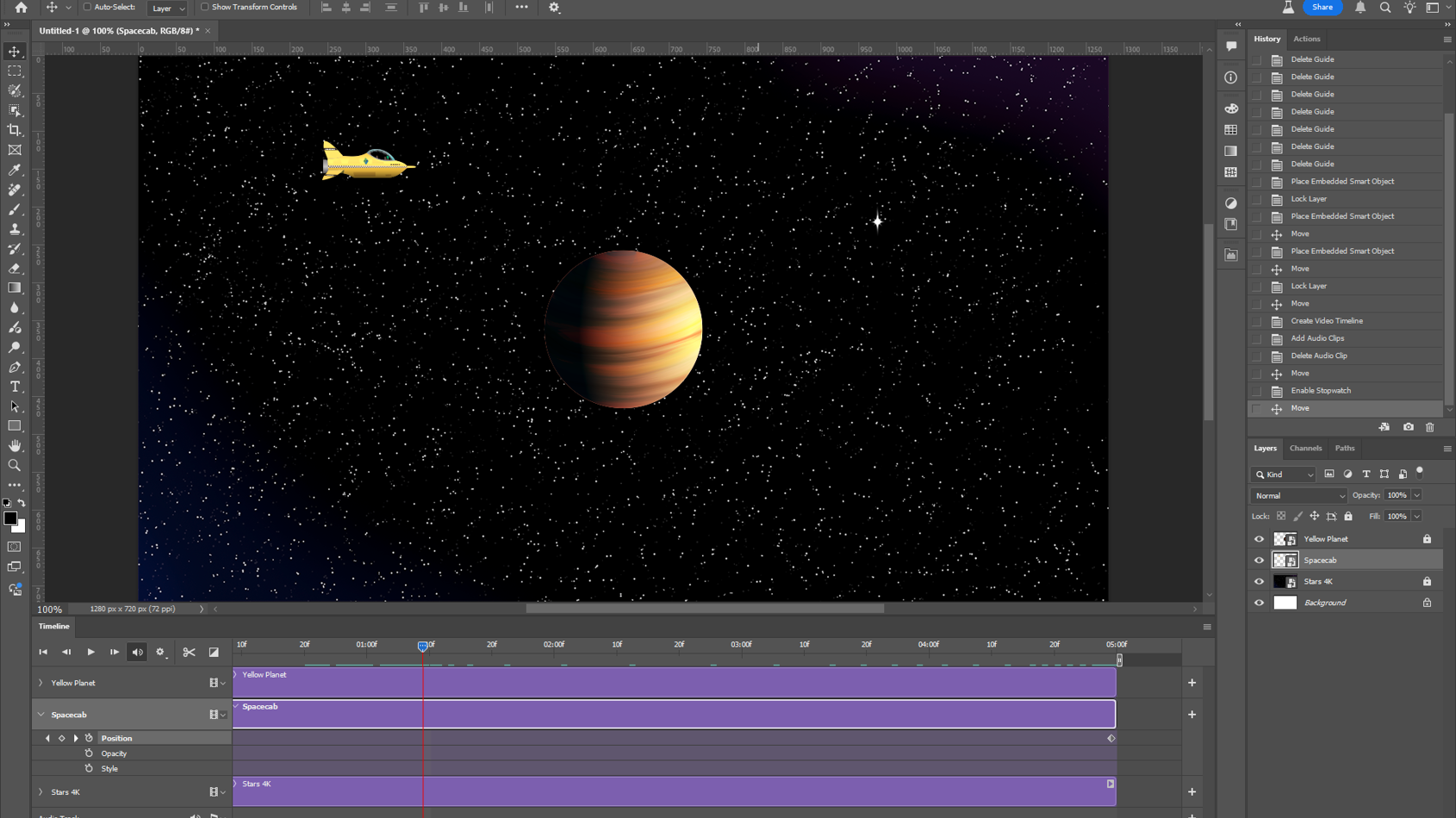Viewport: 1456px width, 818px height.
Task: Click the split-at-playhead scissors icon
Action: [x=189, y=653]
